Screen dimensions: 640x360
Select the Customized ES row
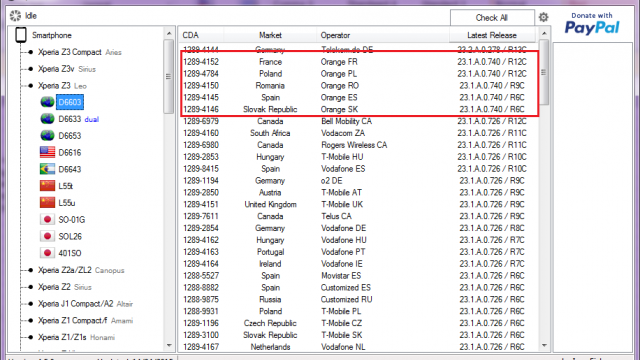coord(358,287)
